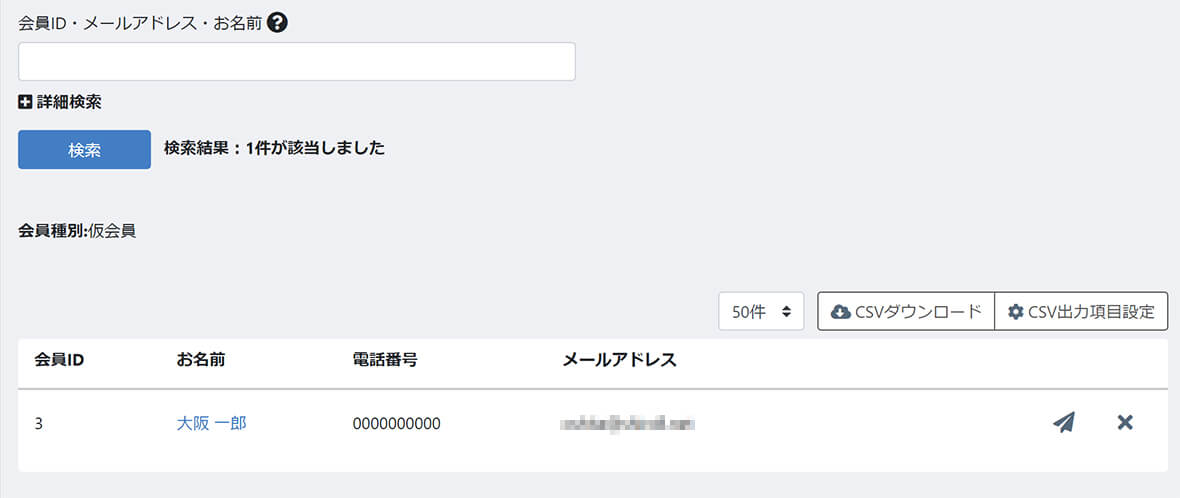Click the phone number 0000000000 cell

pos(397,424)
